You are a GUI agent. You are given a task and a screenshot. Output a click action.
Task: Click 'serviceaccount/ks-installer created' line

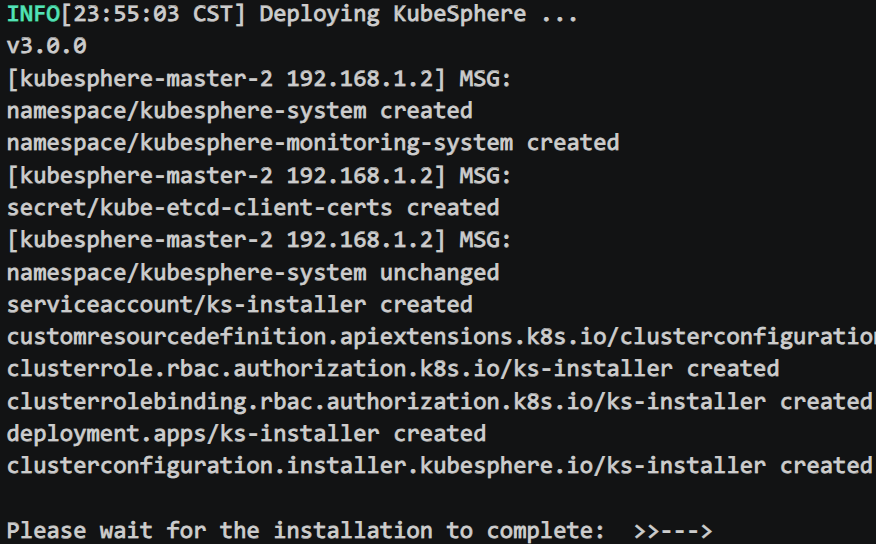240,305
